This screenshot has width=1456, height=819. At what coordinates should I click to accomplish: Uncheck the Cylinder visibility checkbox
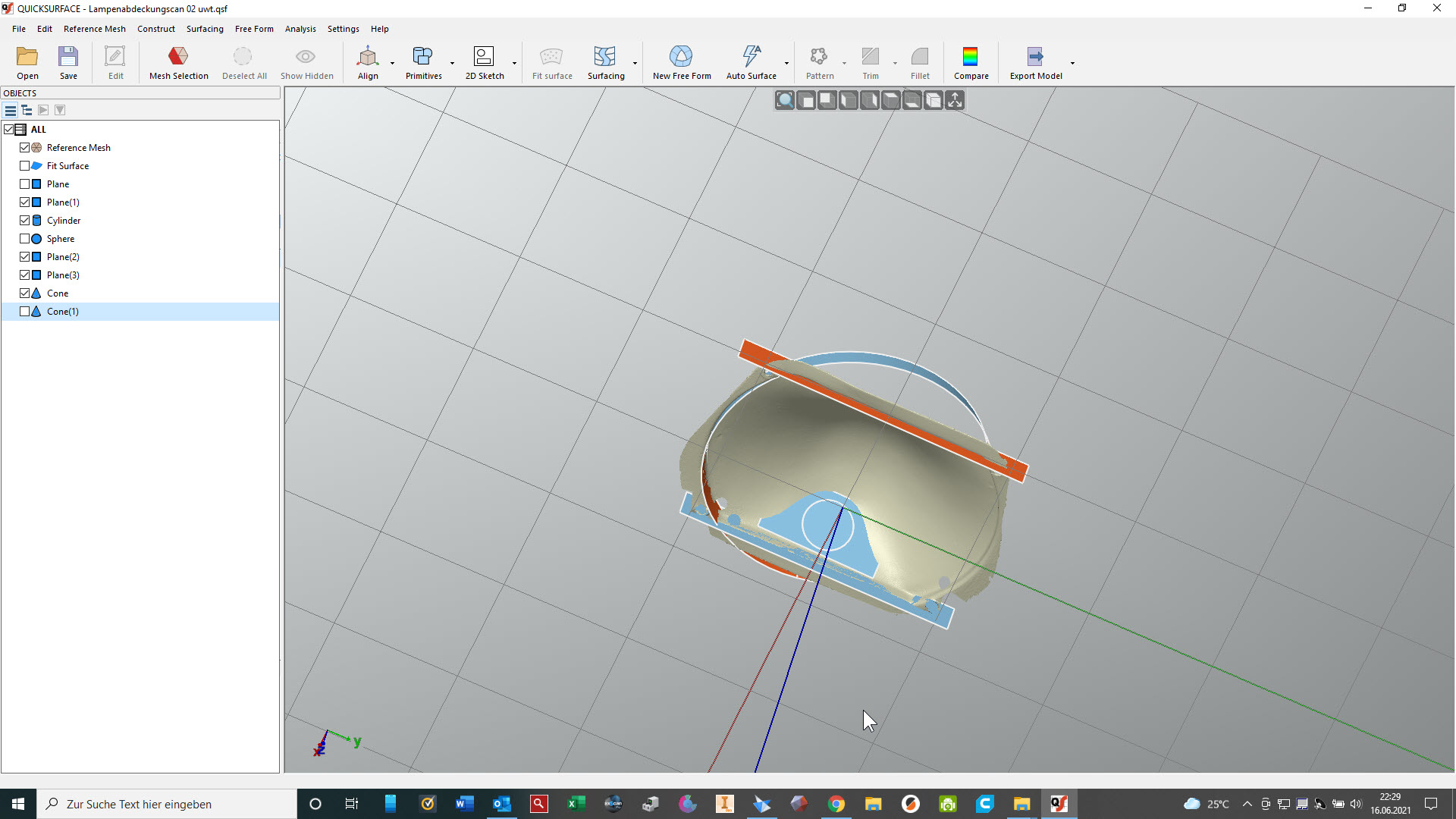(24, 221)
